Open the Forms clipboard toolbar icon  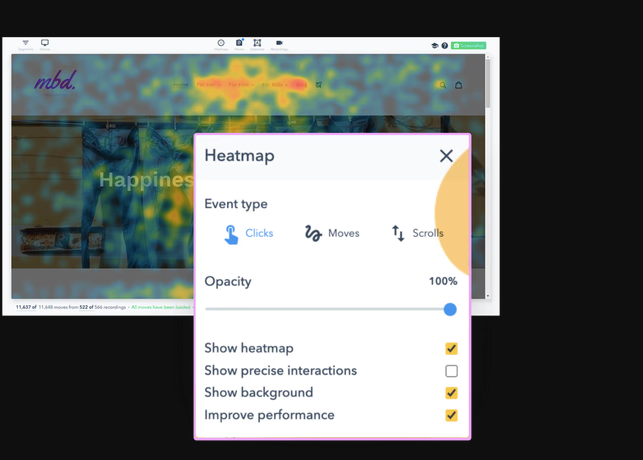click(x=239, y=44)
